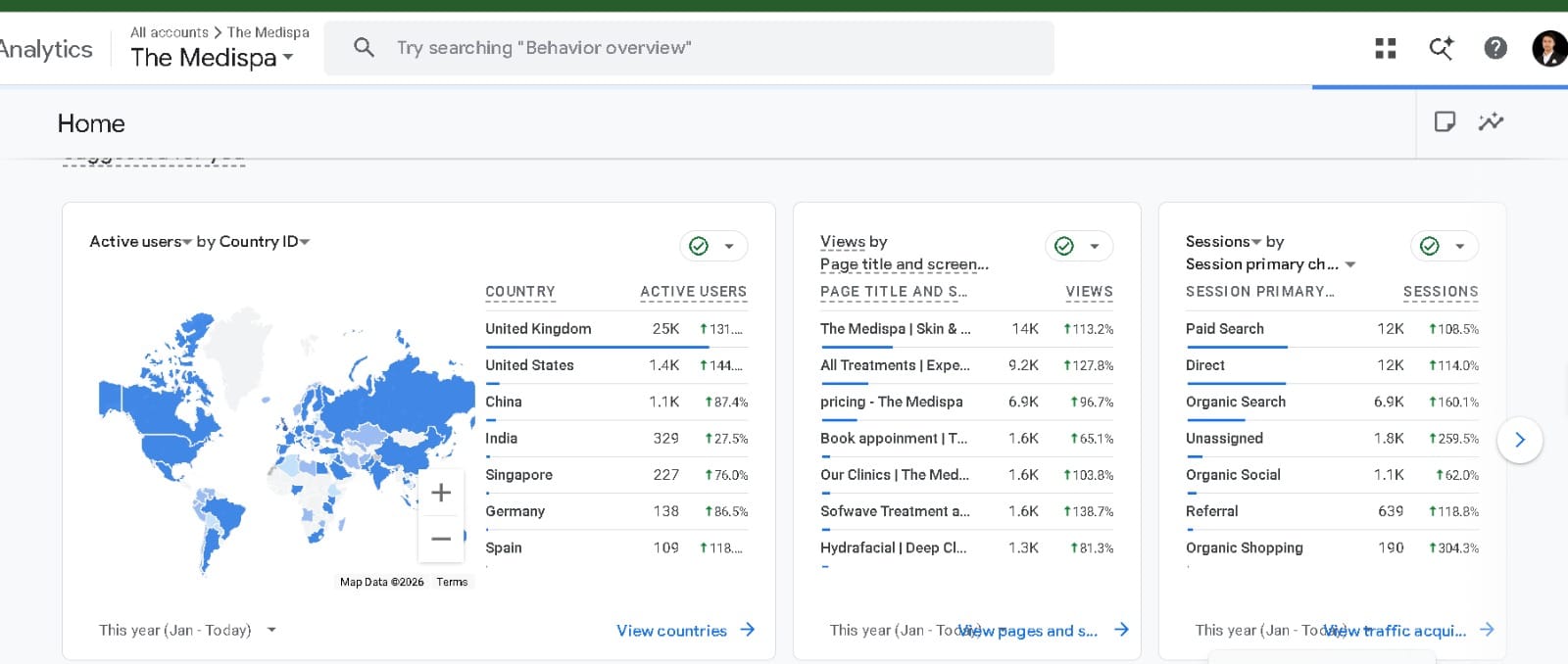The image size is (1568, 664).
Task: Click the Sofwave Treatment page row
Action: pos(967,511)
